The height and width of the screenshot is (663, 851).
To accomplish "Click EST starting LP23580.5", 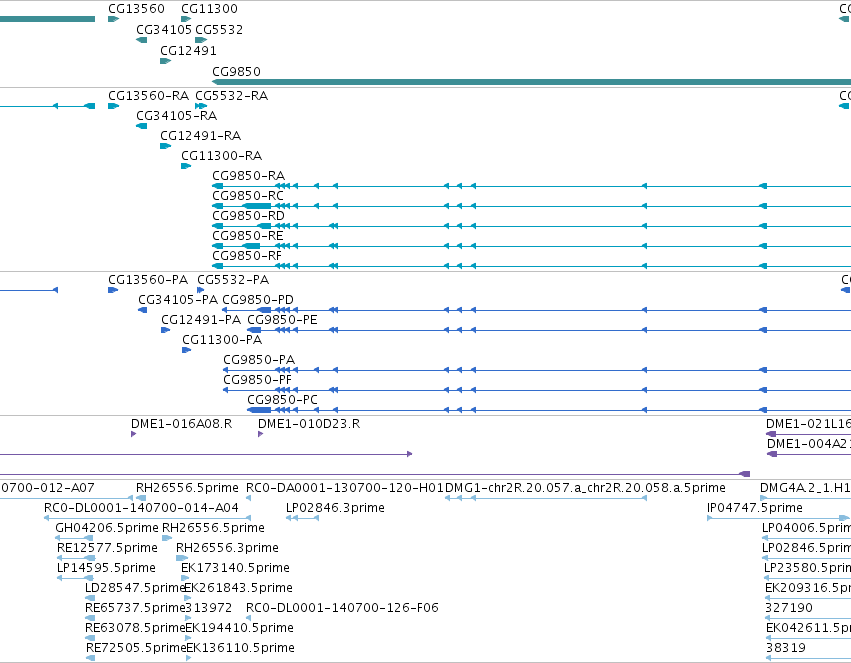I will click(x=808, y=569).
